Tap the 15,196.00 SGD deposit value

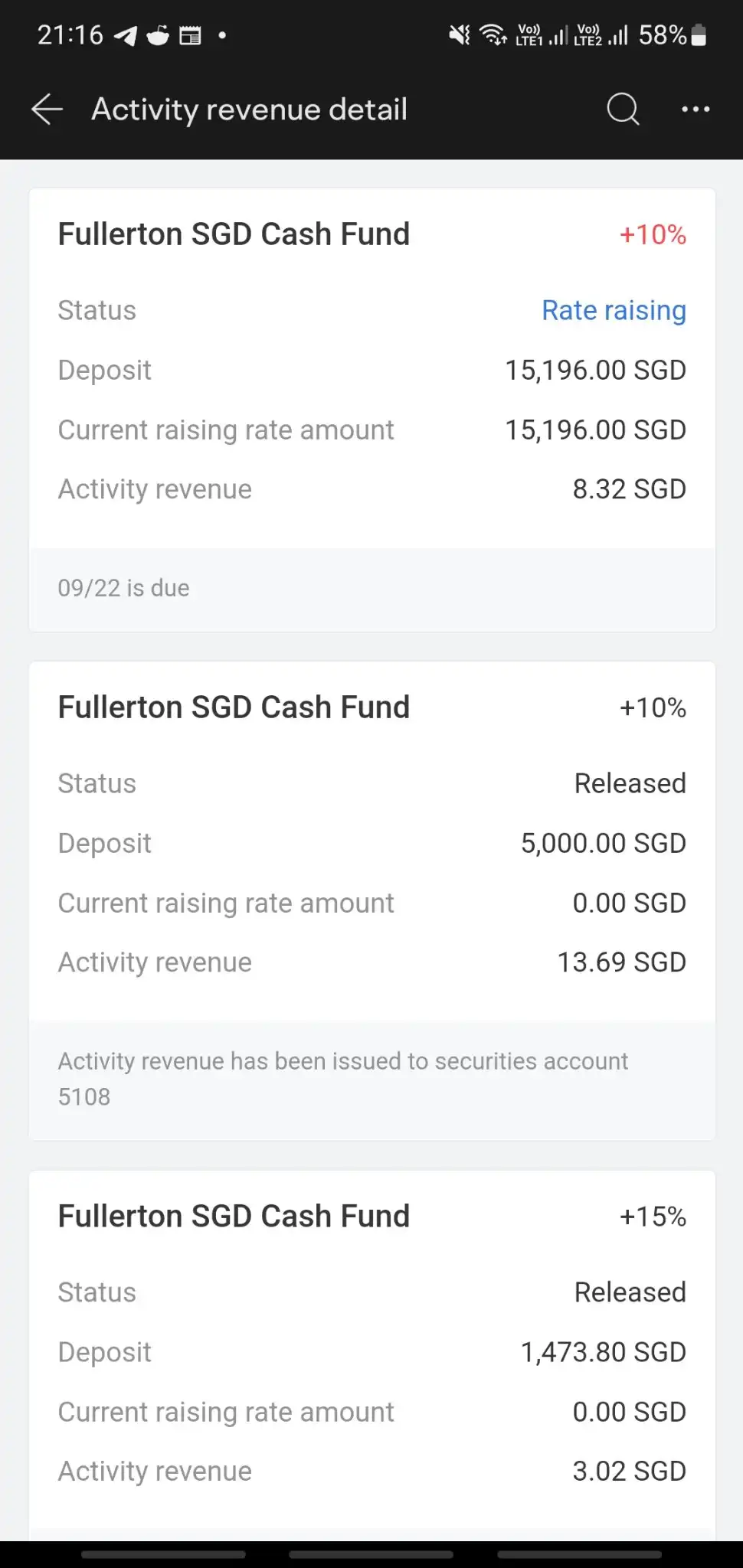595,371
